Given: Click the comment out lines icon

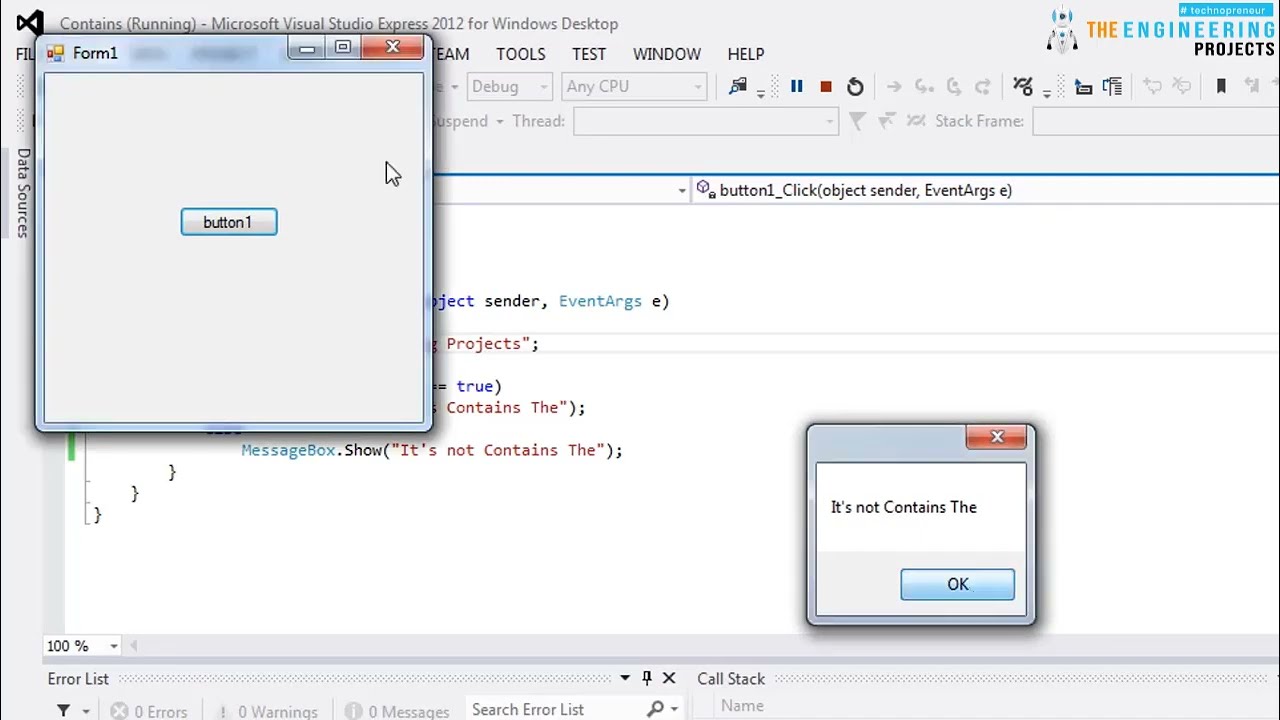Looking at the screenshot, I should click(1152, 87).
